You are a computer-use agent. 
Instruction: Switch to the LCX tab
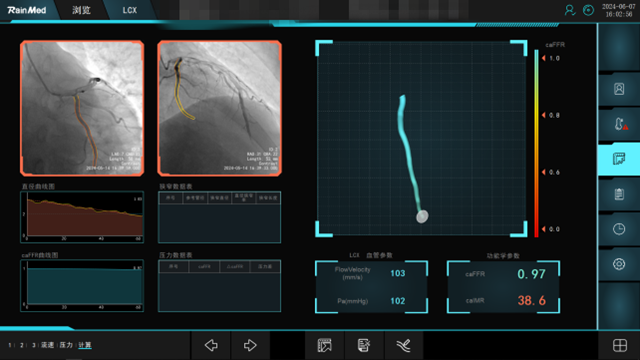[x=130, y=10]
